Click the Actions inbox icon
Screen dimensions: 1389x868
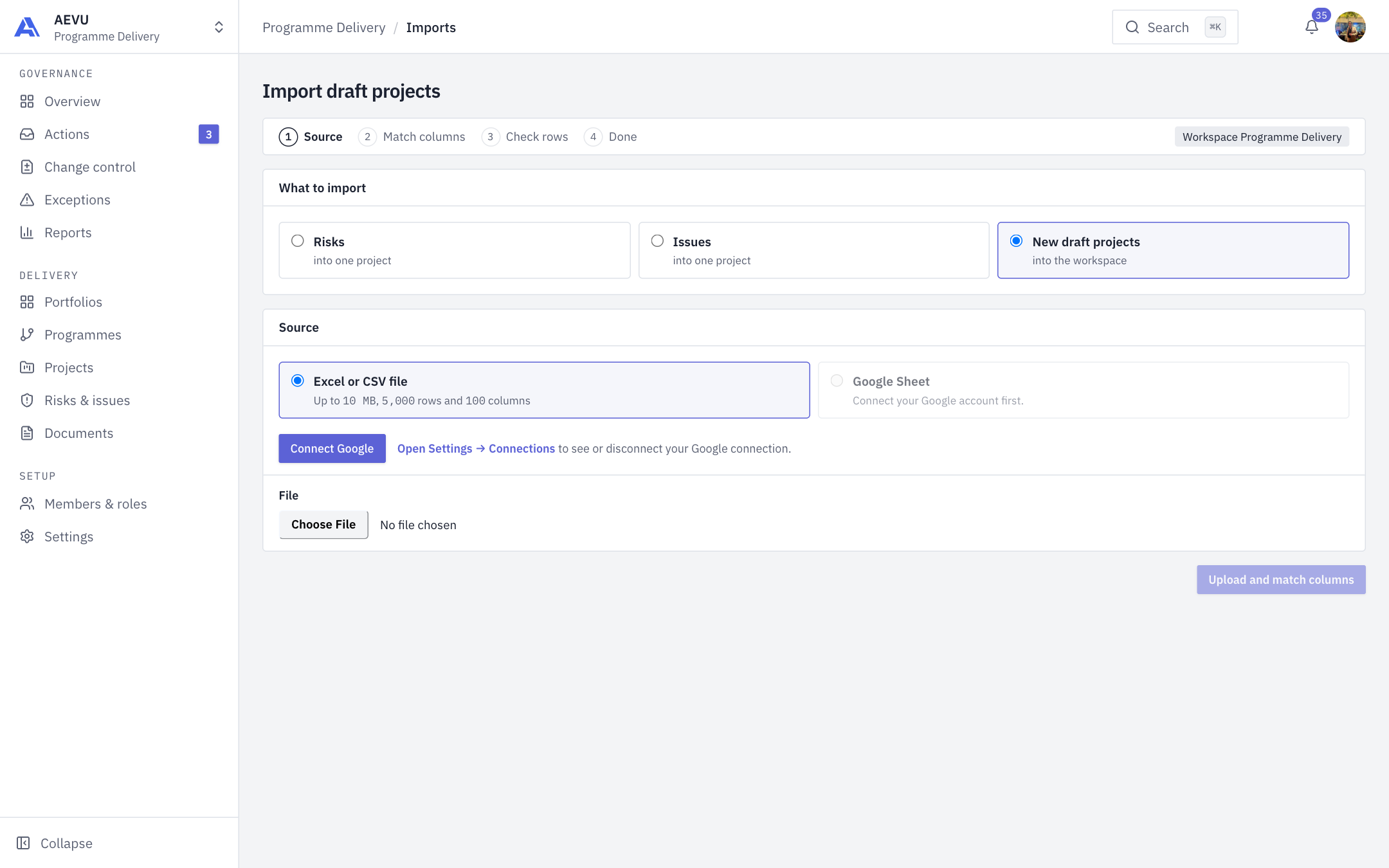[27, 134]
